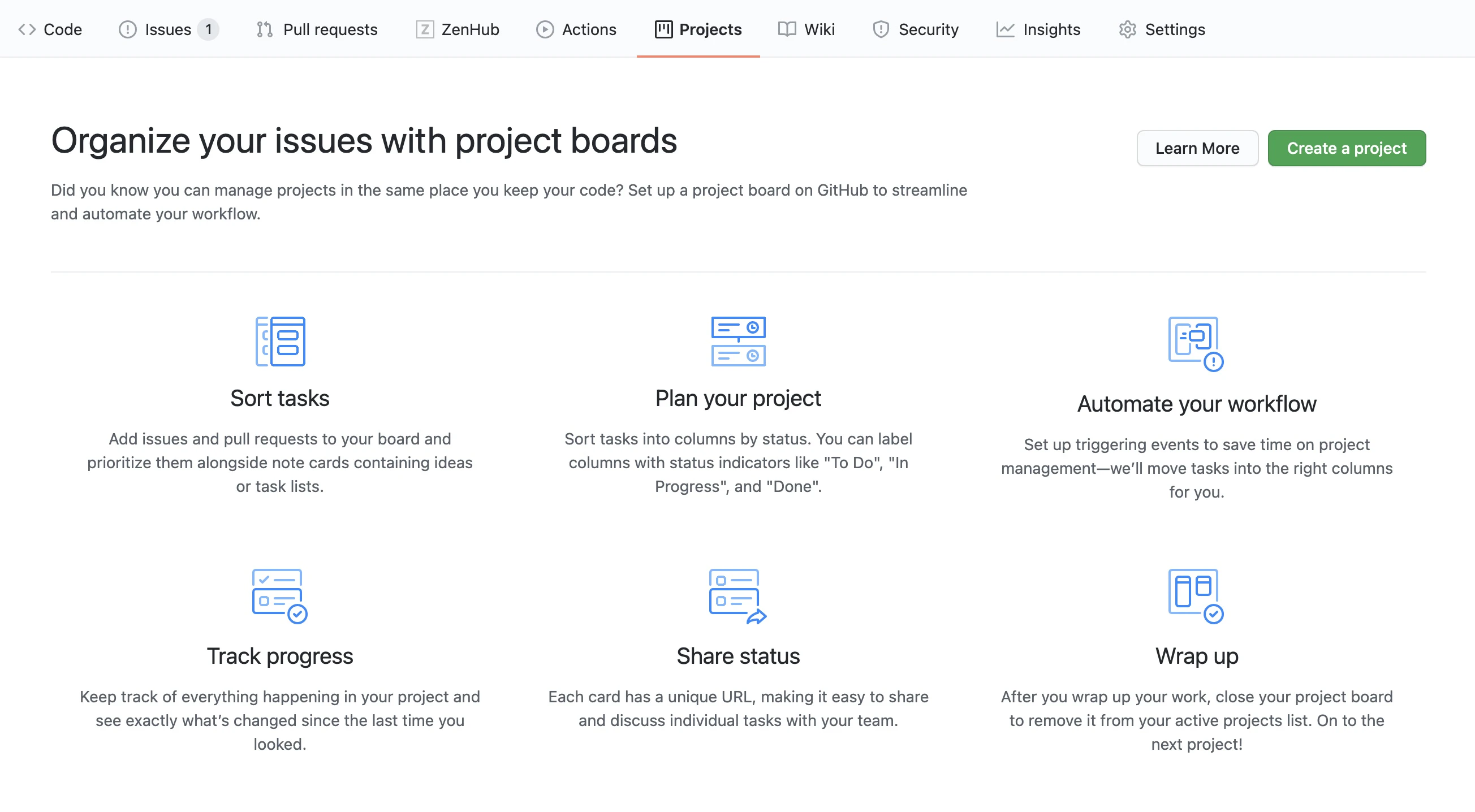
Task: Open repository Settings tab
Action: point(1161,29)
